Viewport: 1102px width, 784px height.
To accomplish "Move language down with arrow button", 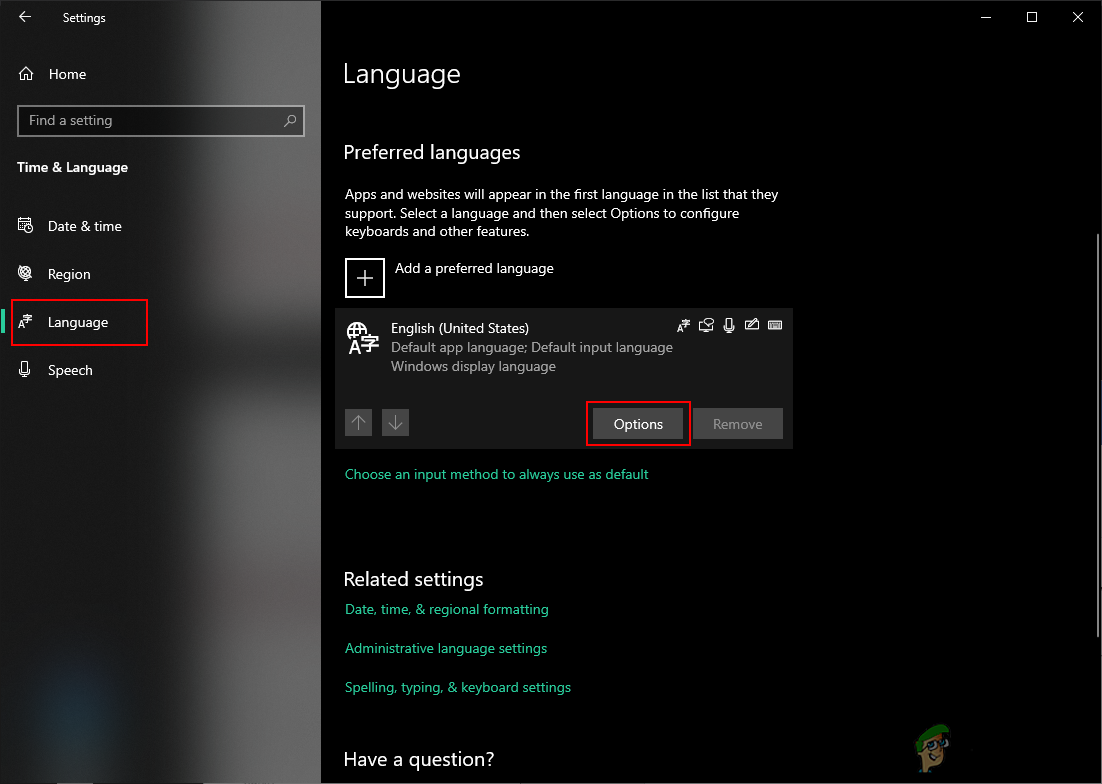I will [396, 422].
